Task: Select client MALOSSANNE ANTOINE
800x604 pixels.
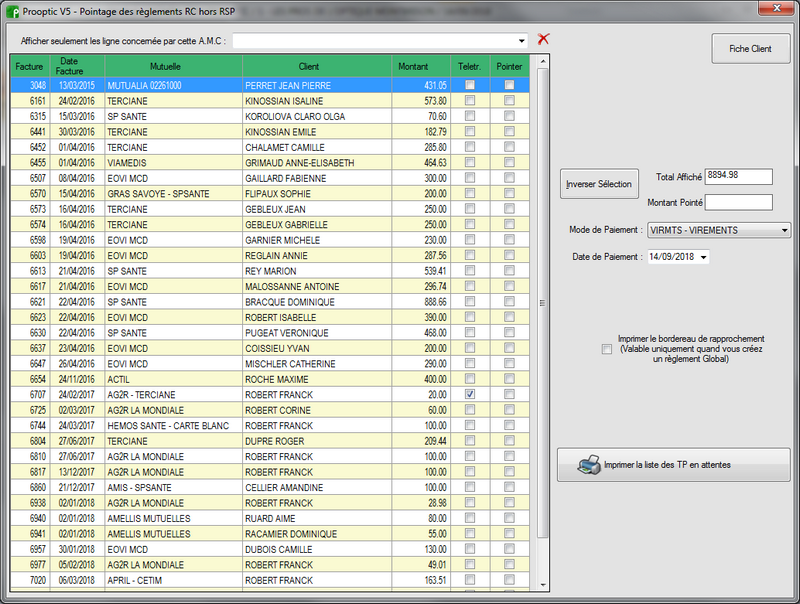Action: (x=292, y=287)
